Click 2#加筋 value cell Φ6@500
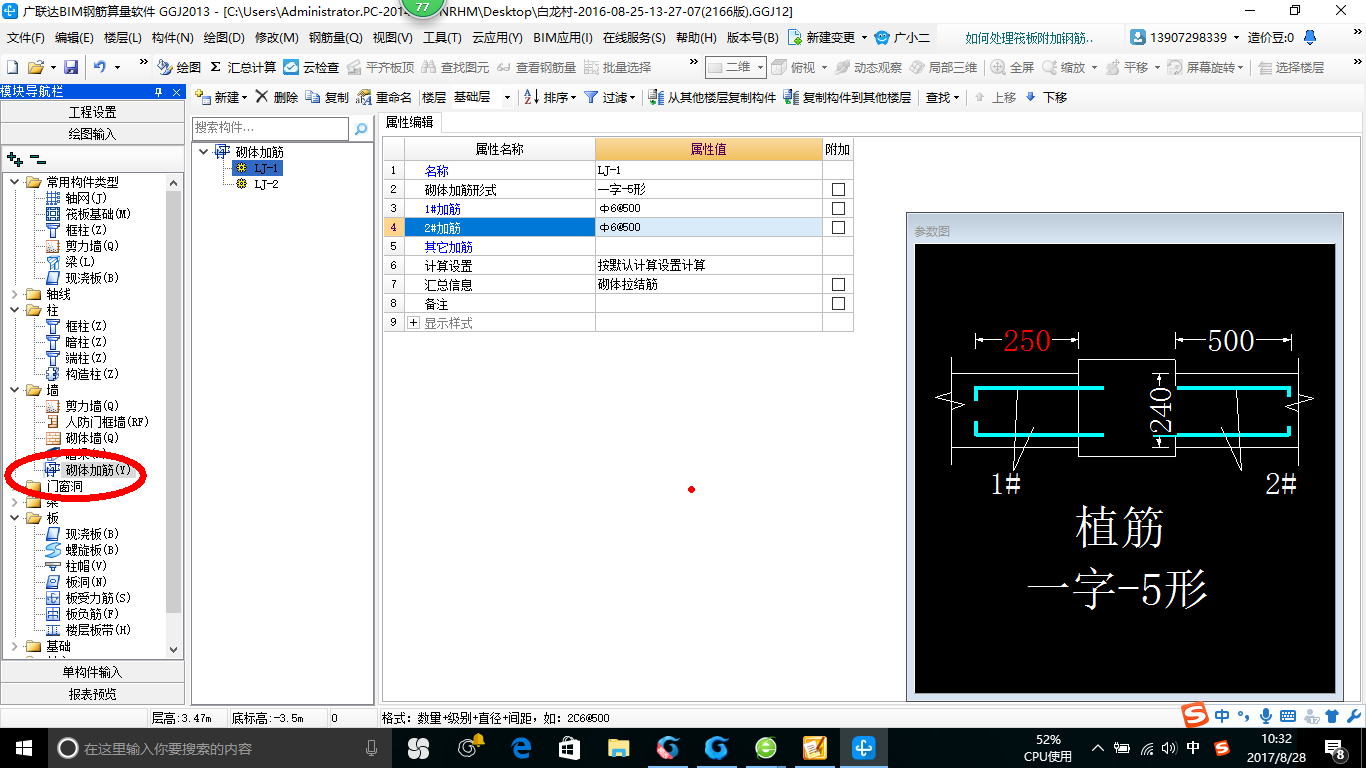The height and width of the screenshot is (768, 1366). (708, 228)
